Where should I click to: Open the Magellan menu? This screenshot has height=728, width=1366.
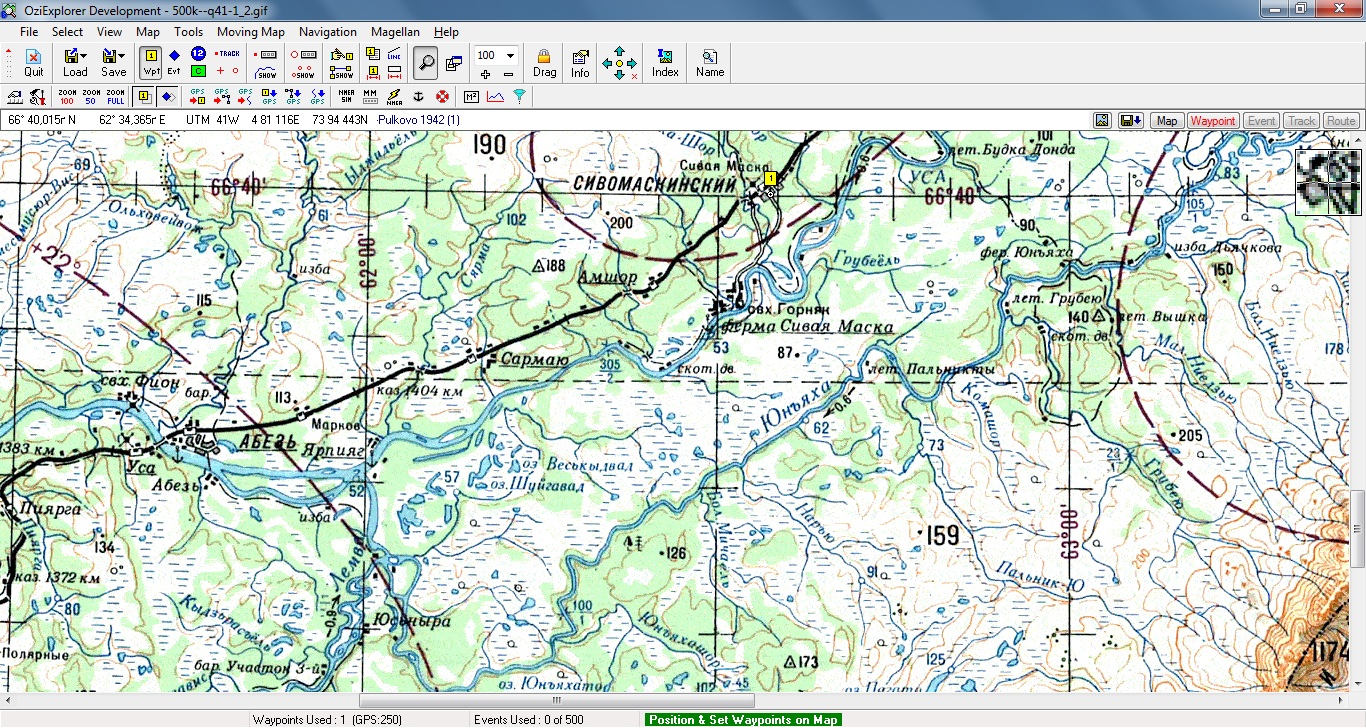[395, 32]
